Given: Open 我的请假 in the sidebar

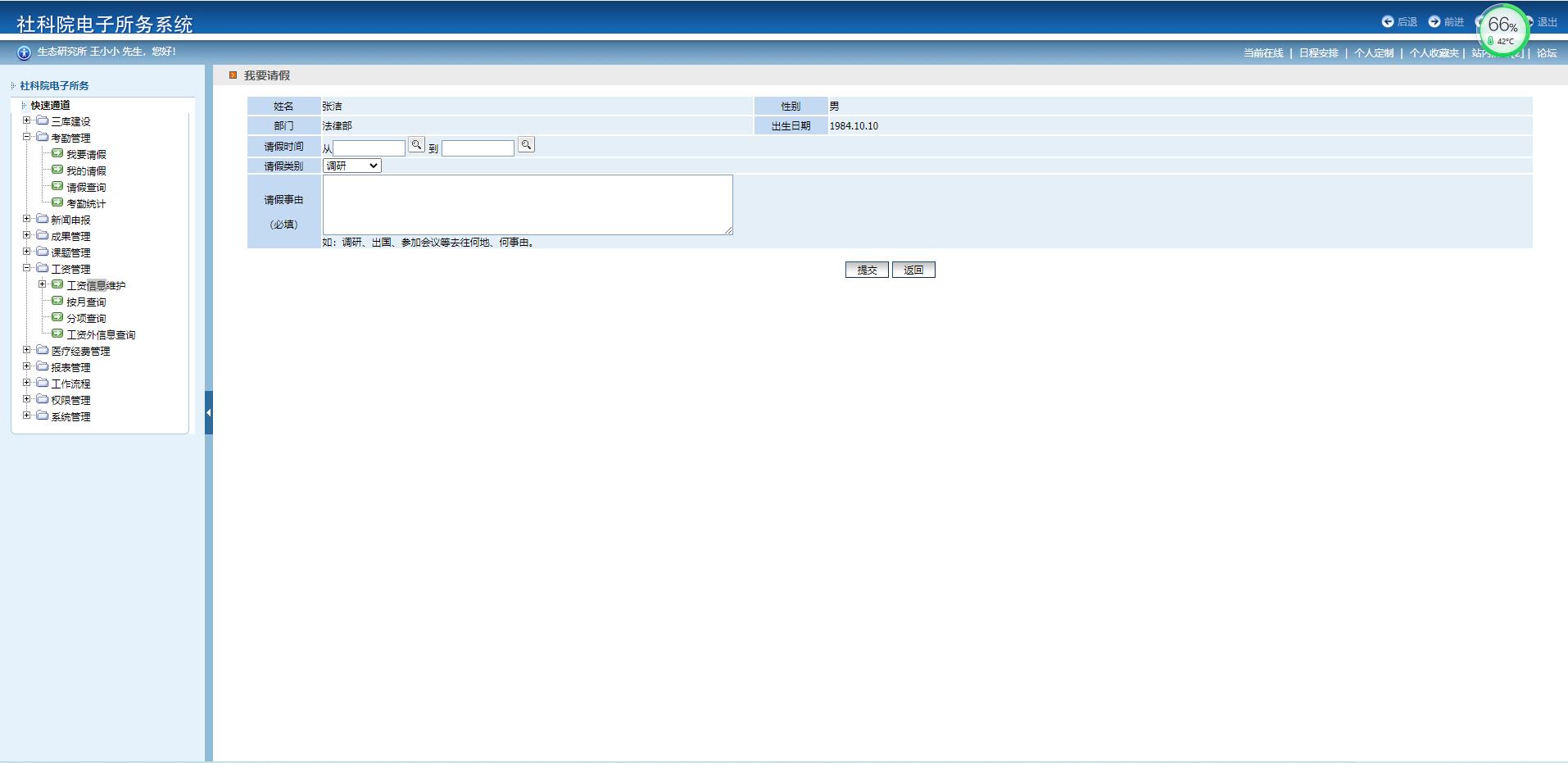Looking at the screenshot, I should (x=86, y=170).
